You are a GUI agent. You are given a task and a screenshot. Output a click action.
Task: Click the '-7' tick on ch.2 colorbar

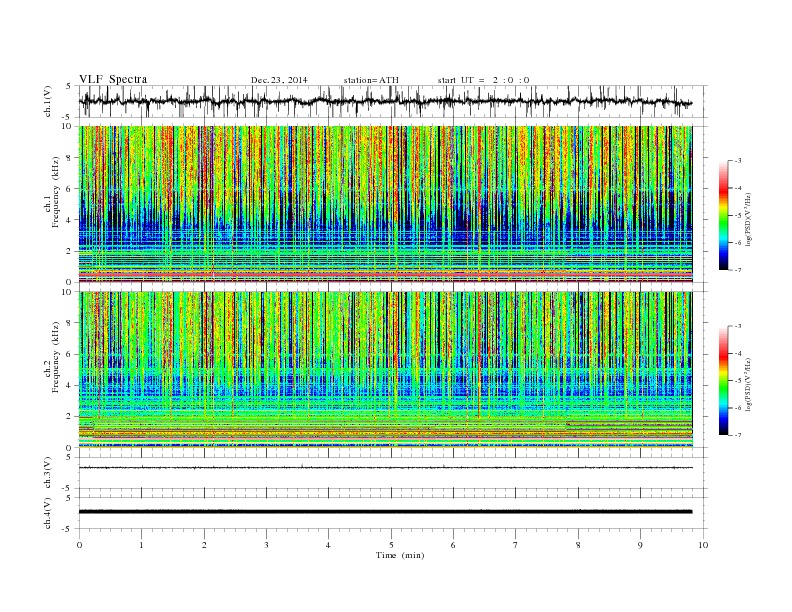pyautogui.click(x=738, y=435)
